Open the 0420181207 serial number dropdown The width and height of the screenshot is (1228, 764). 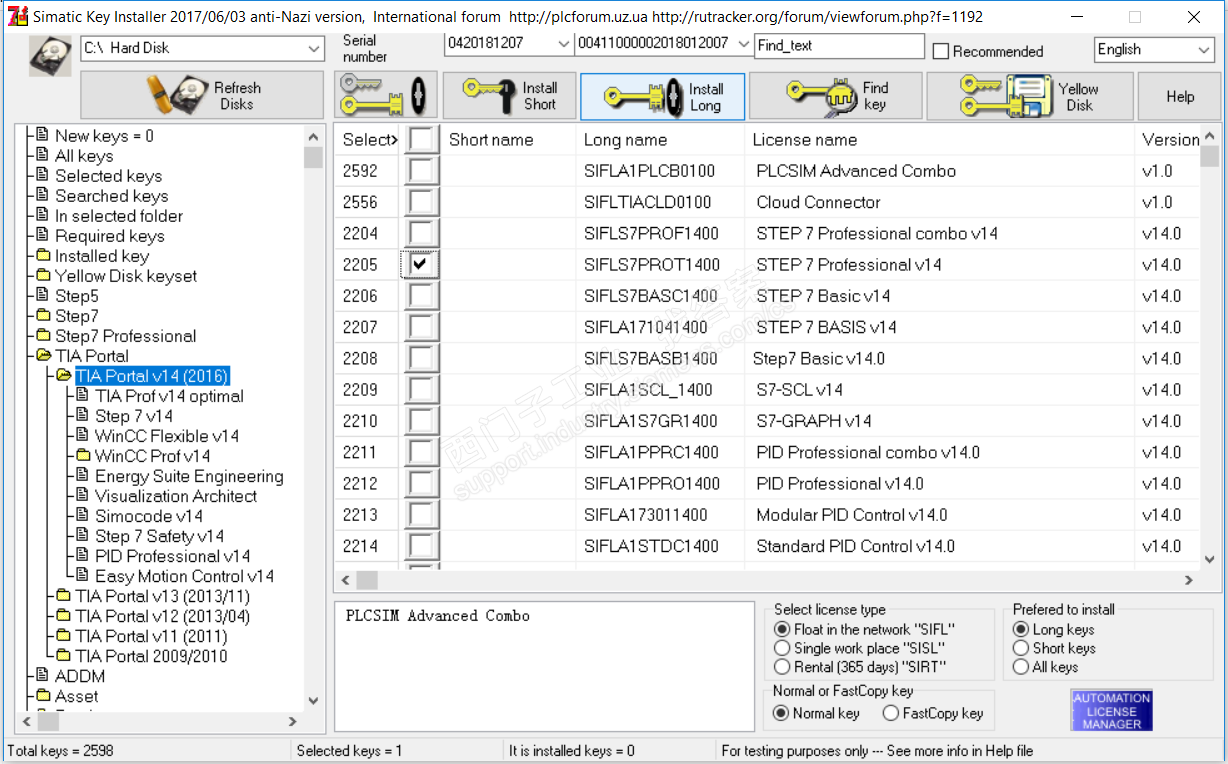pos(563,44)
